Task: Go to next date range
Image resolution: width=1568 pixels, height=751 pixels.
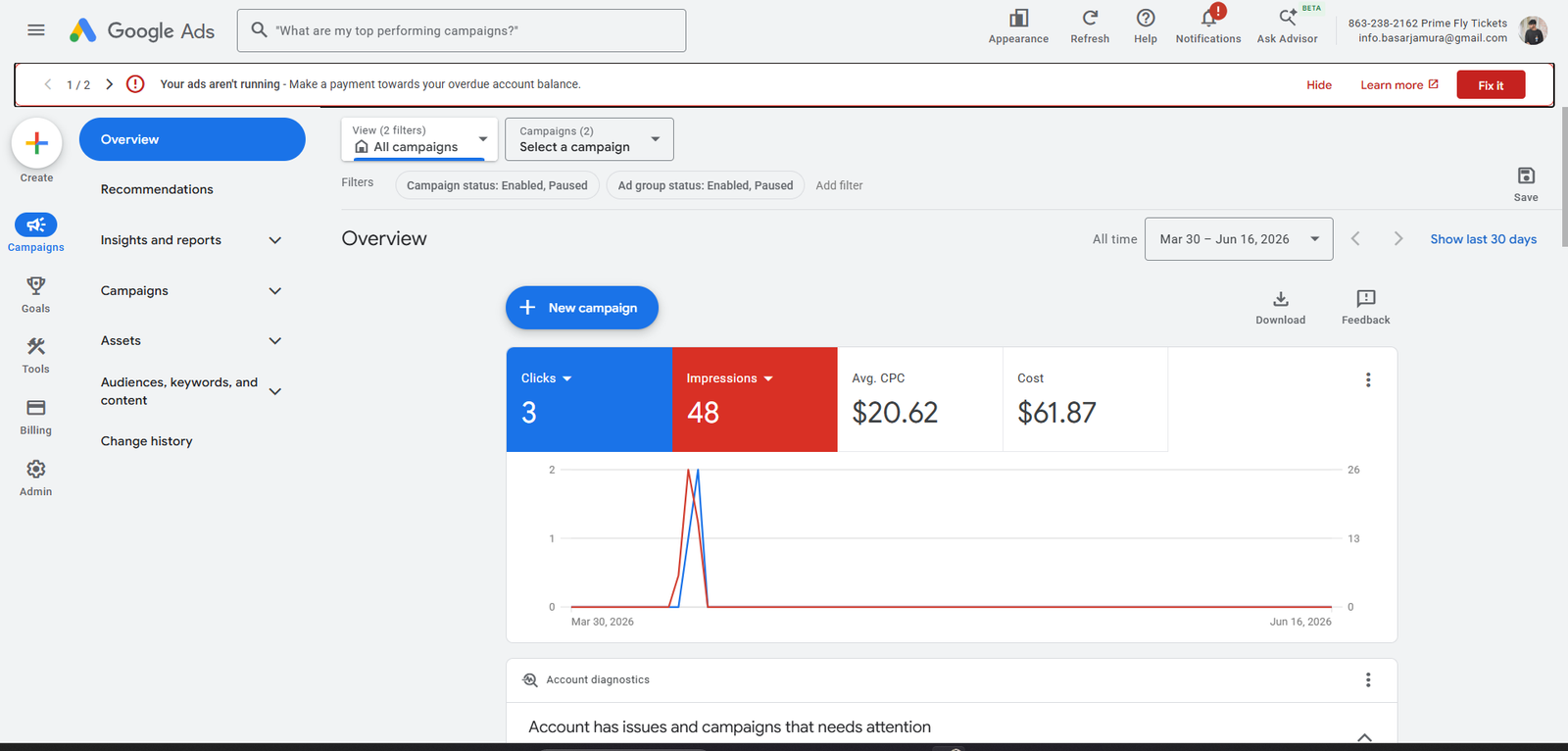Action: [x=1398, y=238]
